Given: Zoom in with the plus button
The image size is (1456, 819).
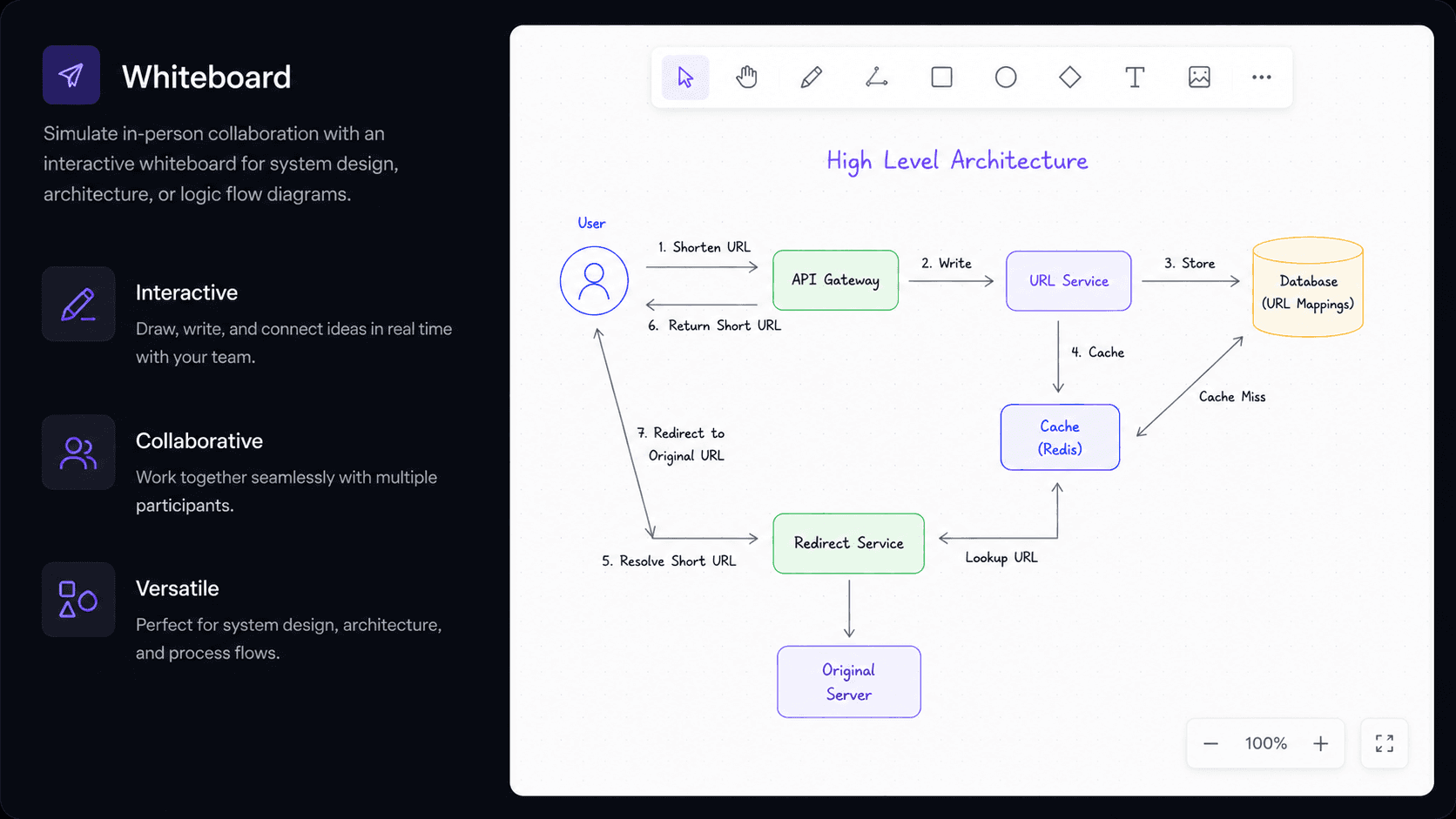Looking at the screenshot, I should [1321, 743].
